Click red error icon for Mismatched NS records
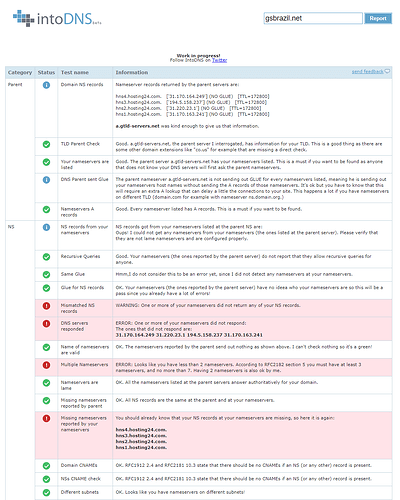The height and width of the screenshot is (500, 400). [x=46, y=306]
